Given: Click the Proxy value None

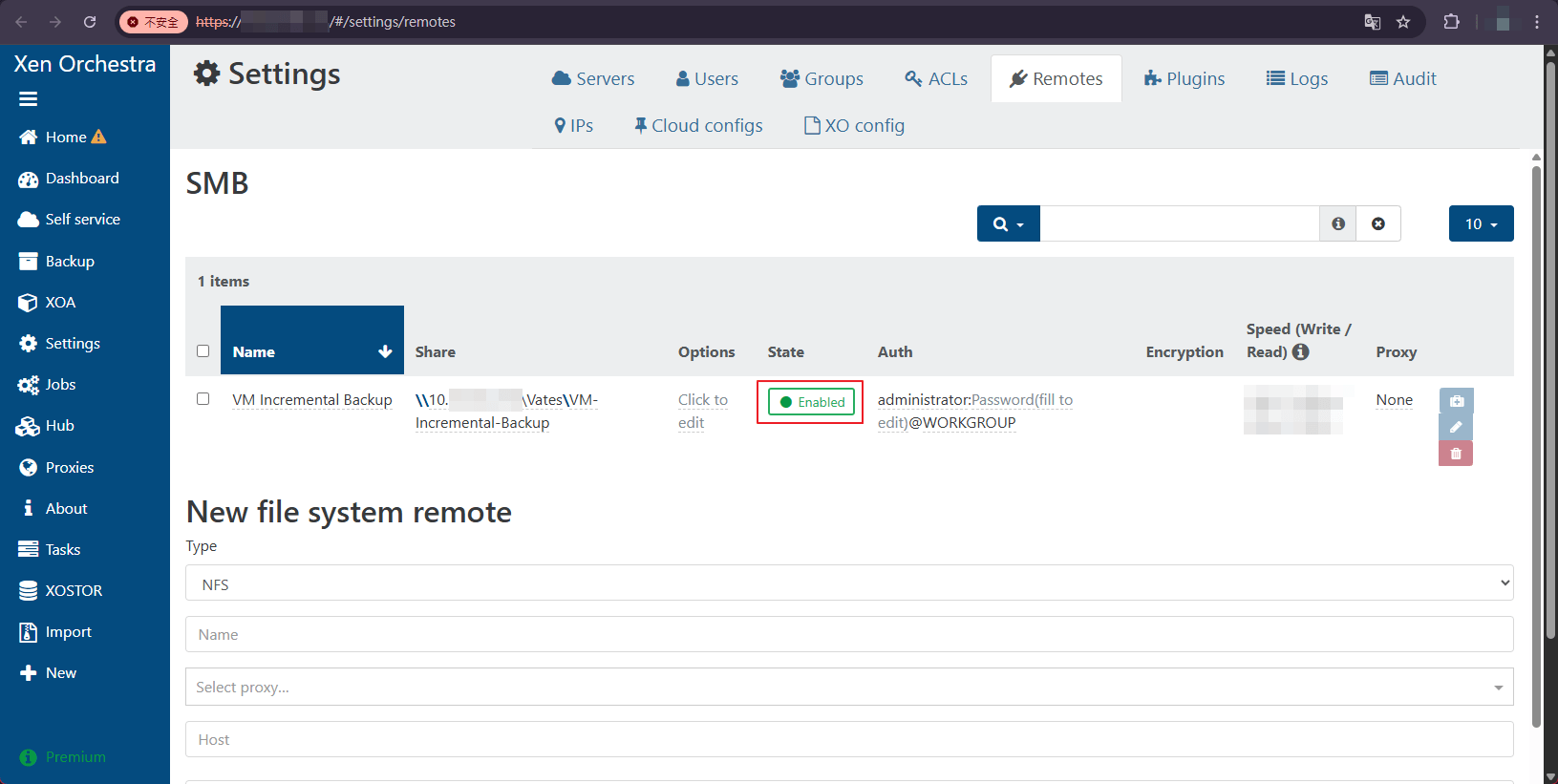Looking at the screenshot, I should coord(1394,400).
